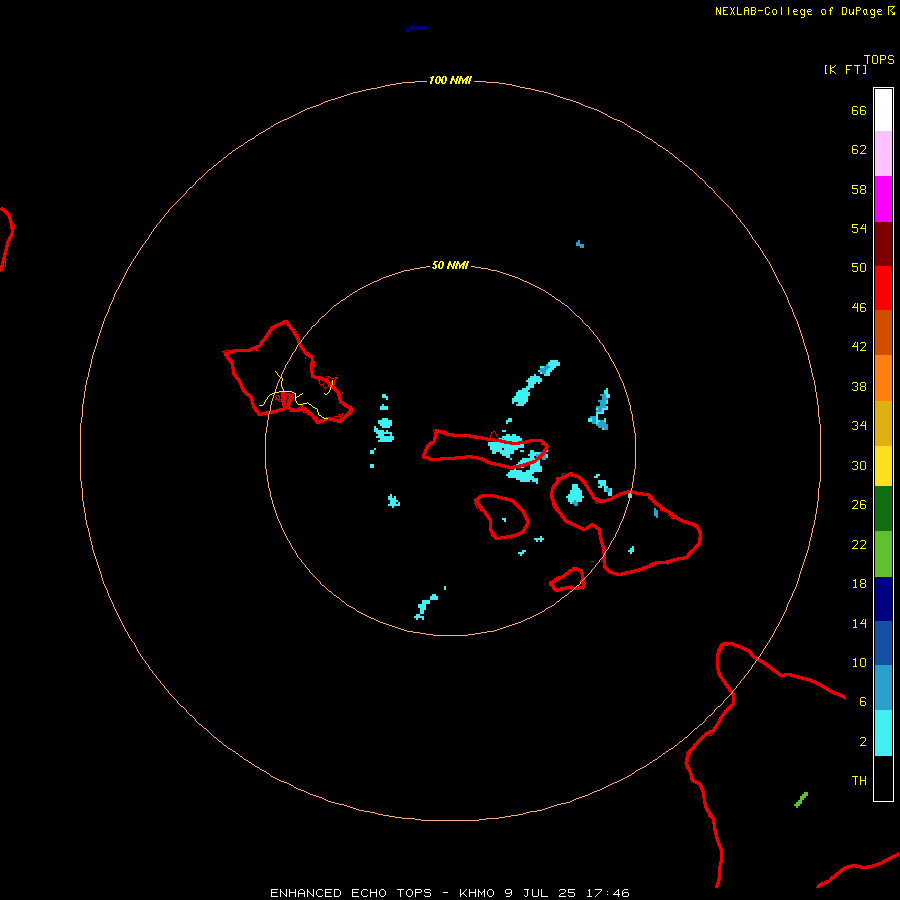The height and width of the screenshot is (900, 900).
Task: Select the dark orange swatch between the 42 and 46 labels
Action: [x=883, y=332]
